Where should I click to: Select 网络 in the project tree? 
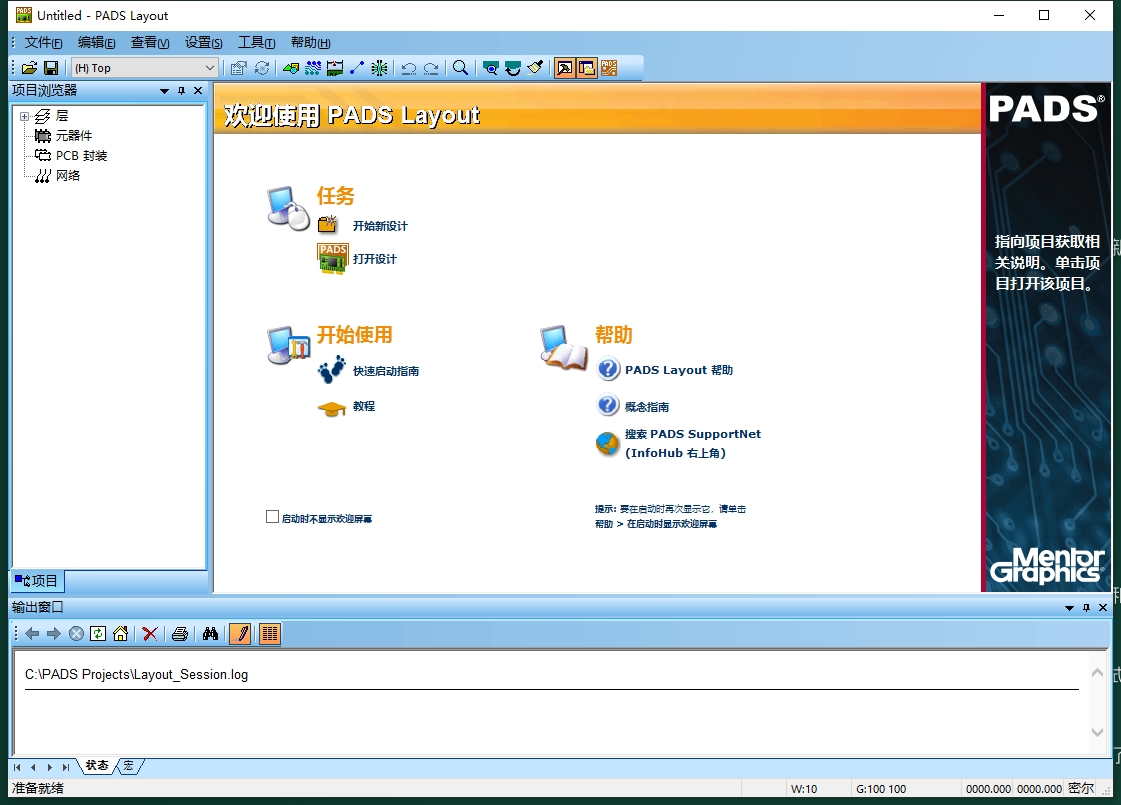(68, 176)
